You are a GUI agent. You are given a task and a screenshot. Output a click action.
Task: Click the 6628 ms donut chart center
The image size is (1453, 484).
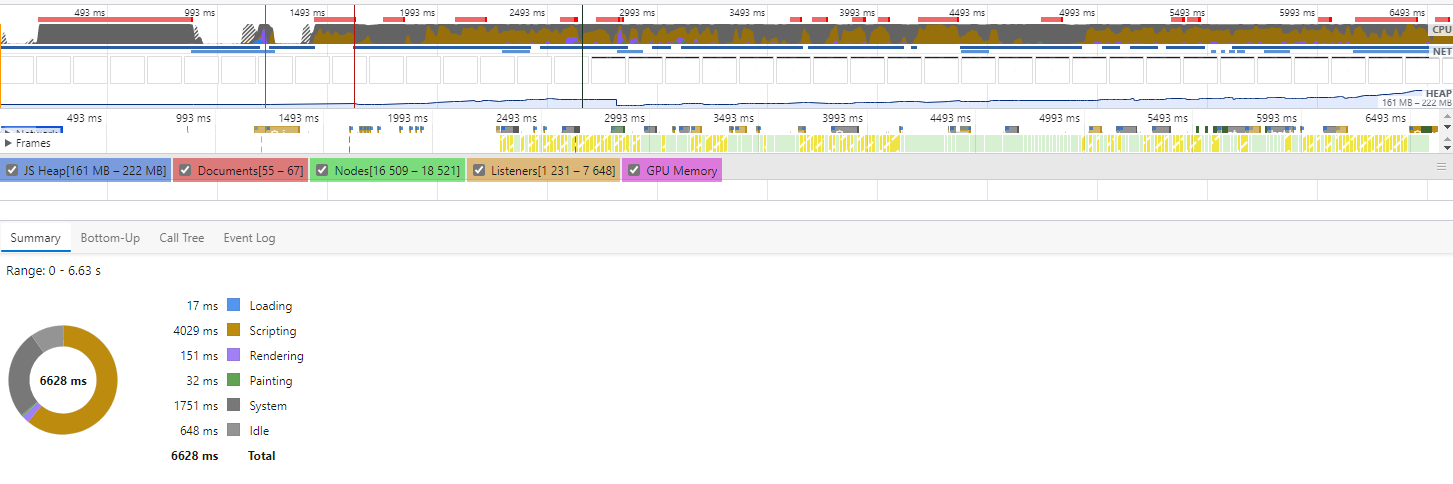63,381
